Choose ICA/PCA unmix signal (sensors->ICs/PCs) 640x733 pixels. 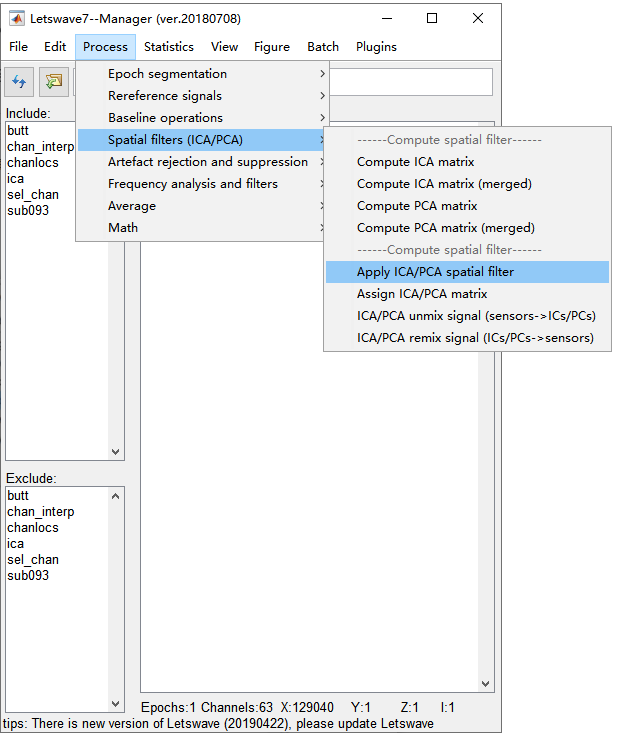click(467, 316)
